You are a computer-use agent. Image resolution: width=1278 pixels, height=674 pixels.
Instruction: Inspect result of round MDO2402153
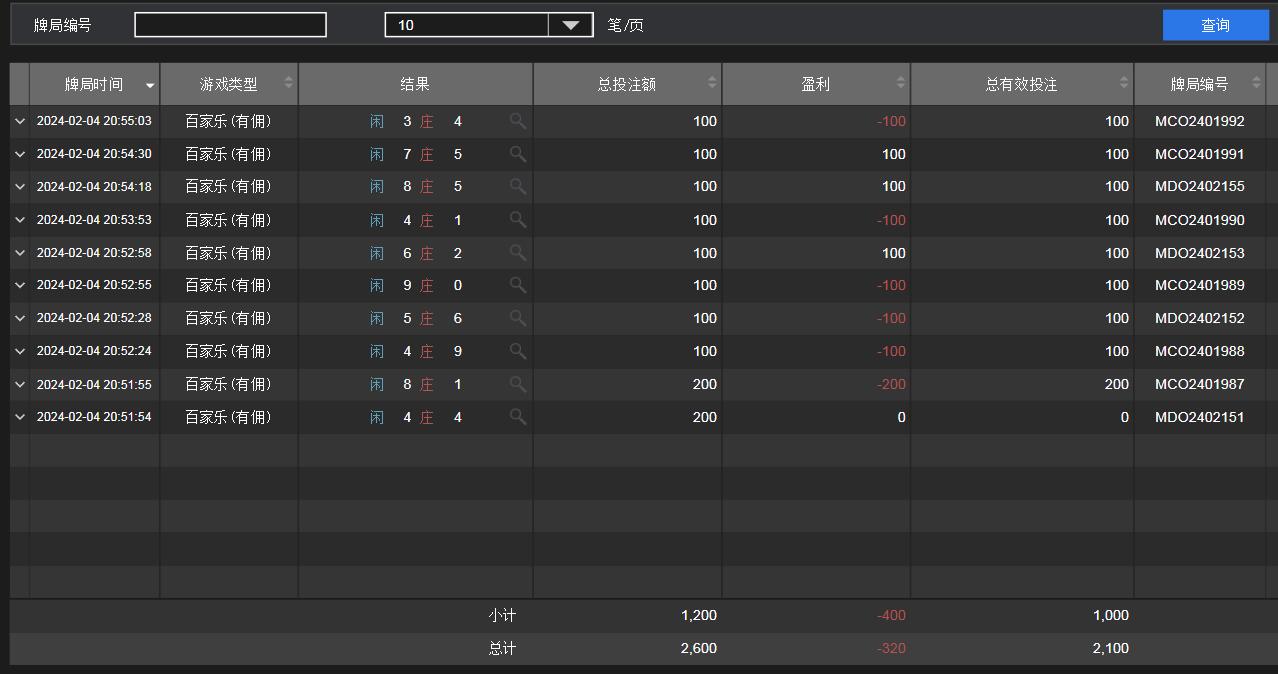pyautogui.click(x=517, y=252)
